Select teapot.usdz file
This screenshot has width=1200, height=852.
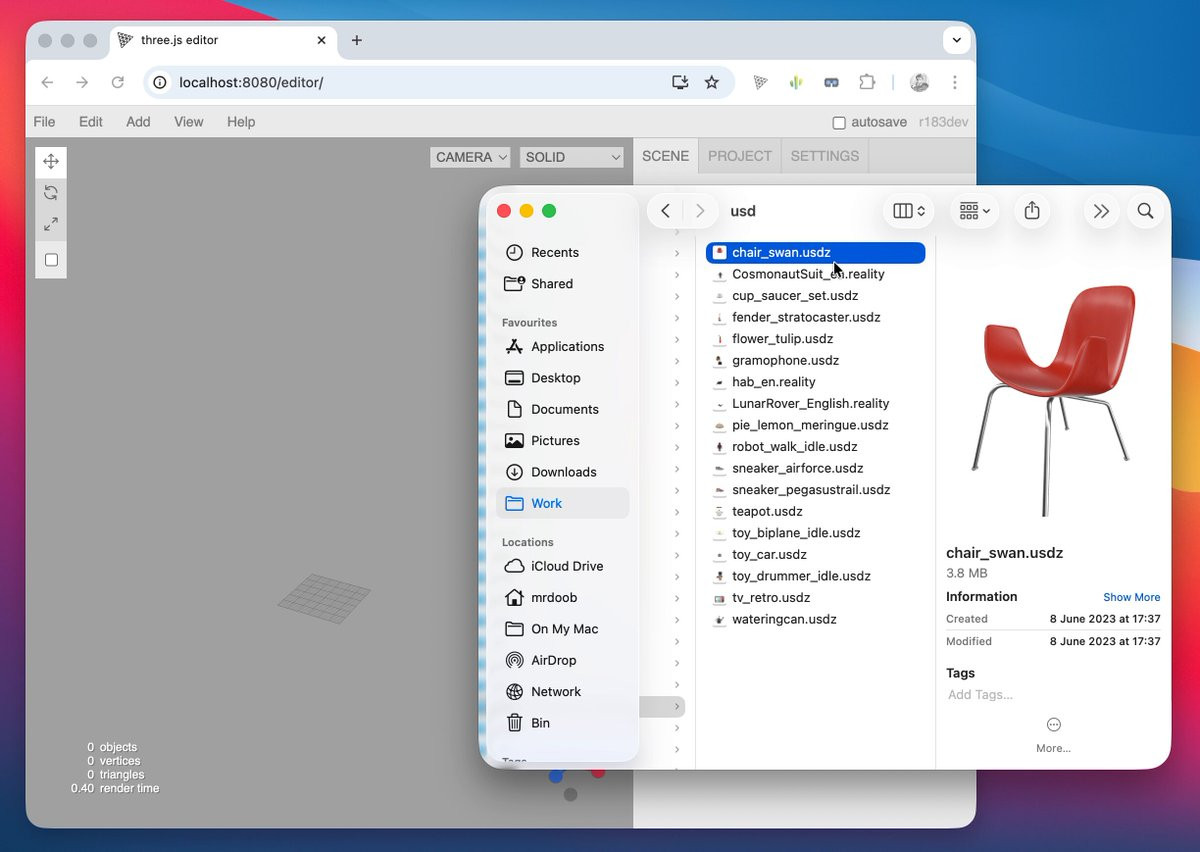pos(815,511)
